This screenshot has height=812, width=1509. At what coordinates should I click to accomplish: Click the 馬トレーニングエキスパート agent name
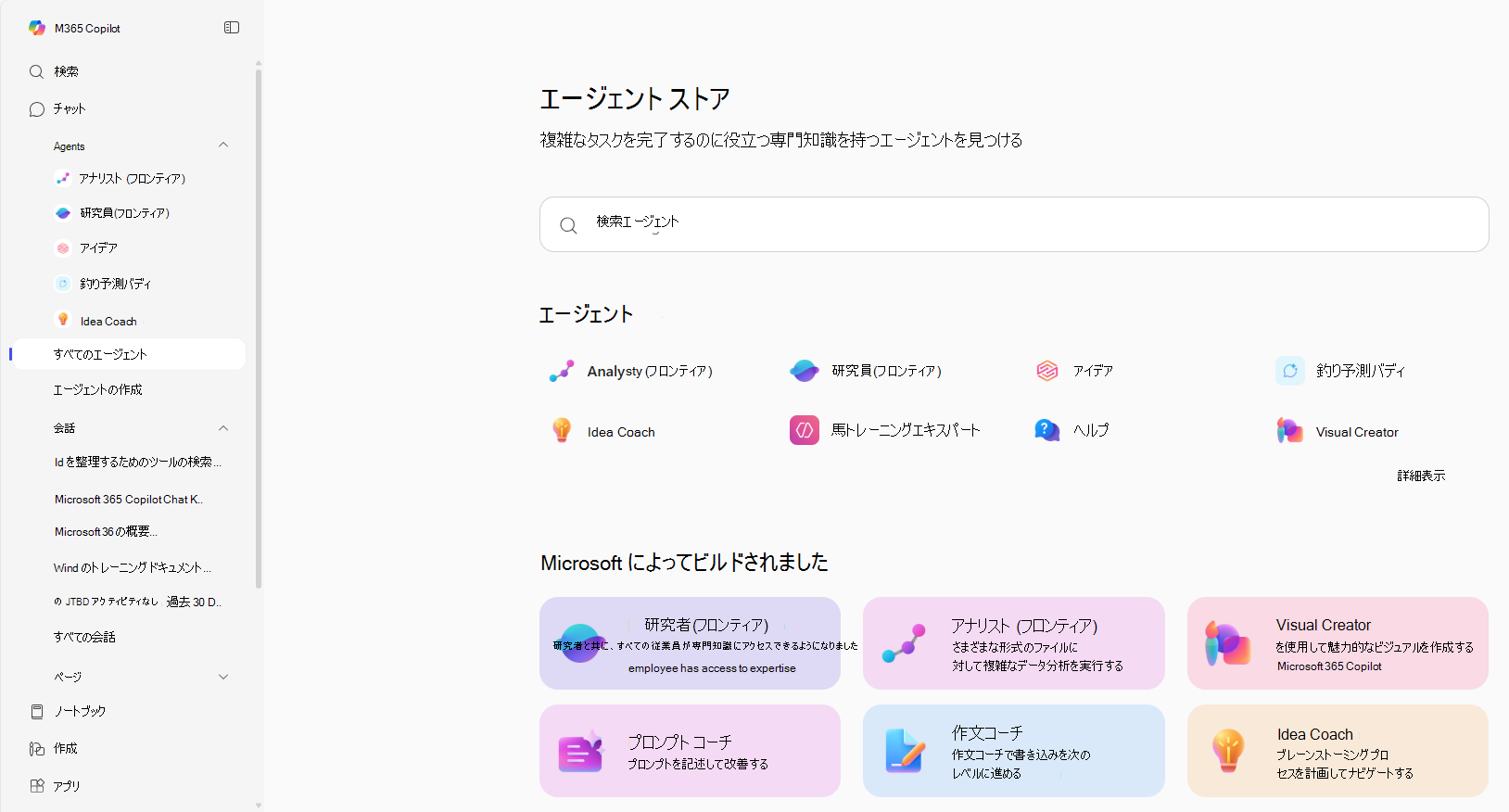pyautogui.click(x=906, y=430)
